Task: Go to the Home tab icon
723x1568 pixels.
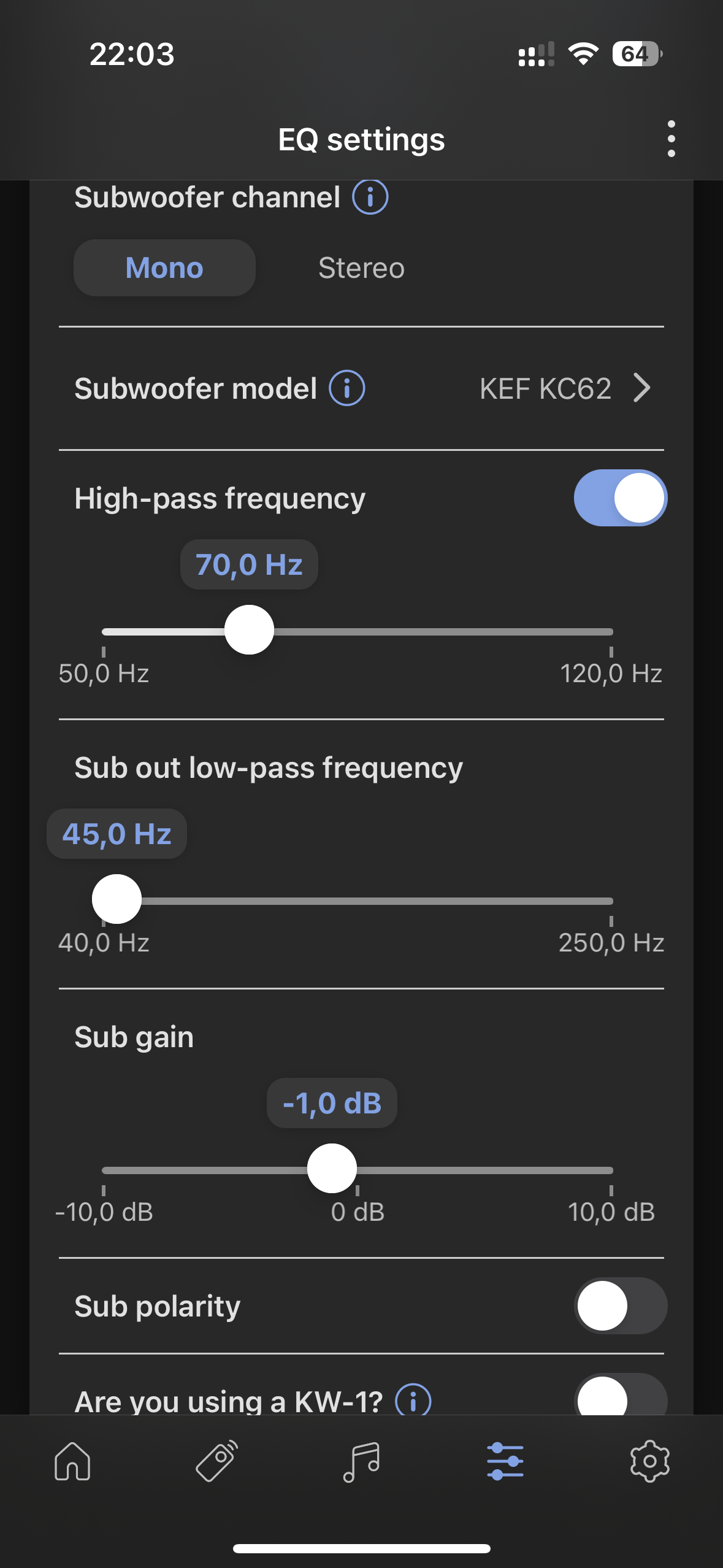Action: click(x=72, y=1461)
